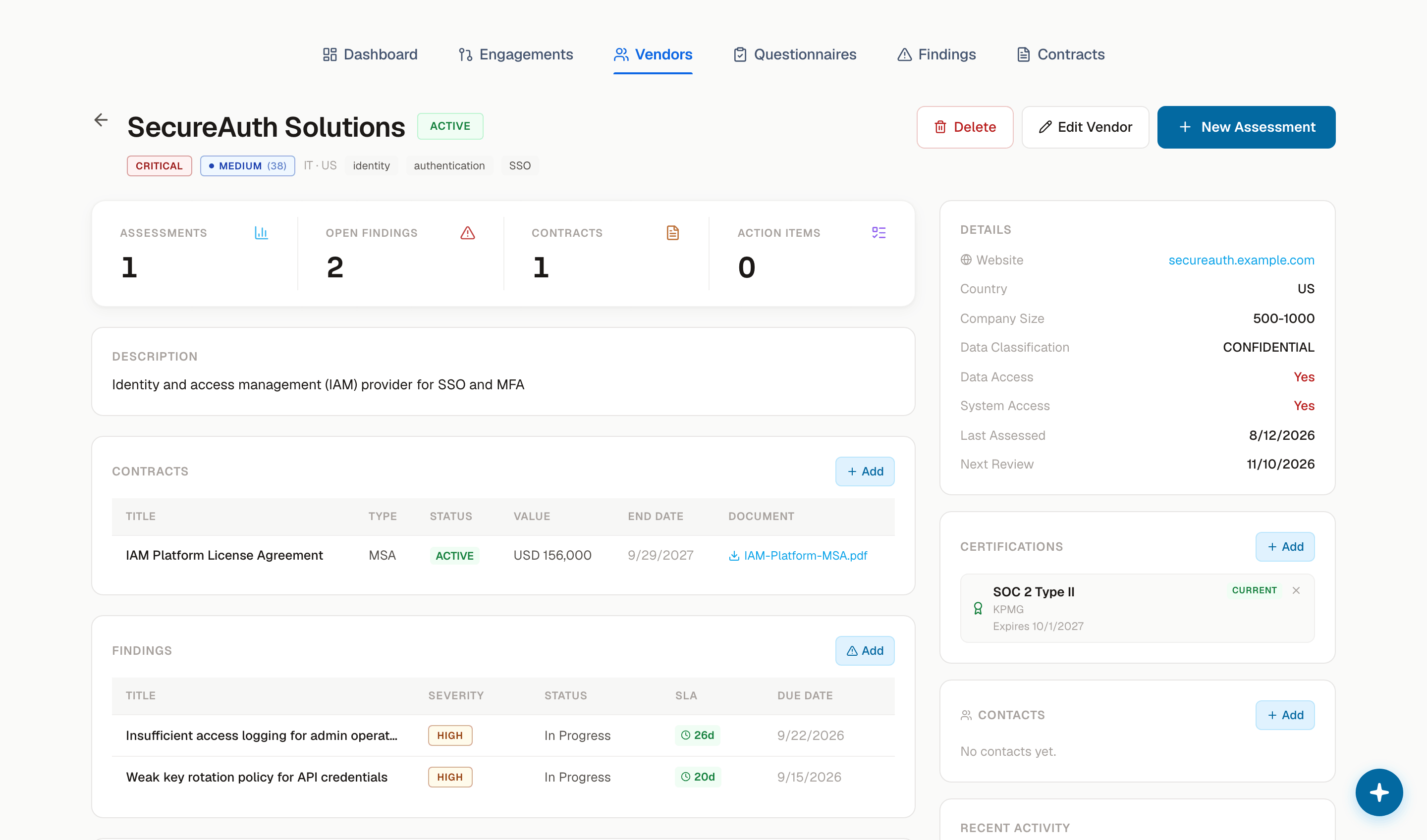Click the 26d SLA badge
Image resolution: width=1427 pixels, height=840 pixels.
697,736
